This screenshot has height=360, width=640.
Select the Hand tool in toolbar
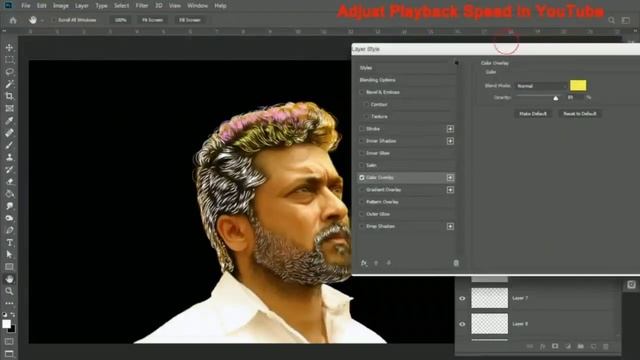tap(9, 279)
